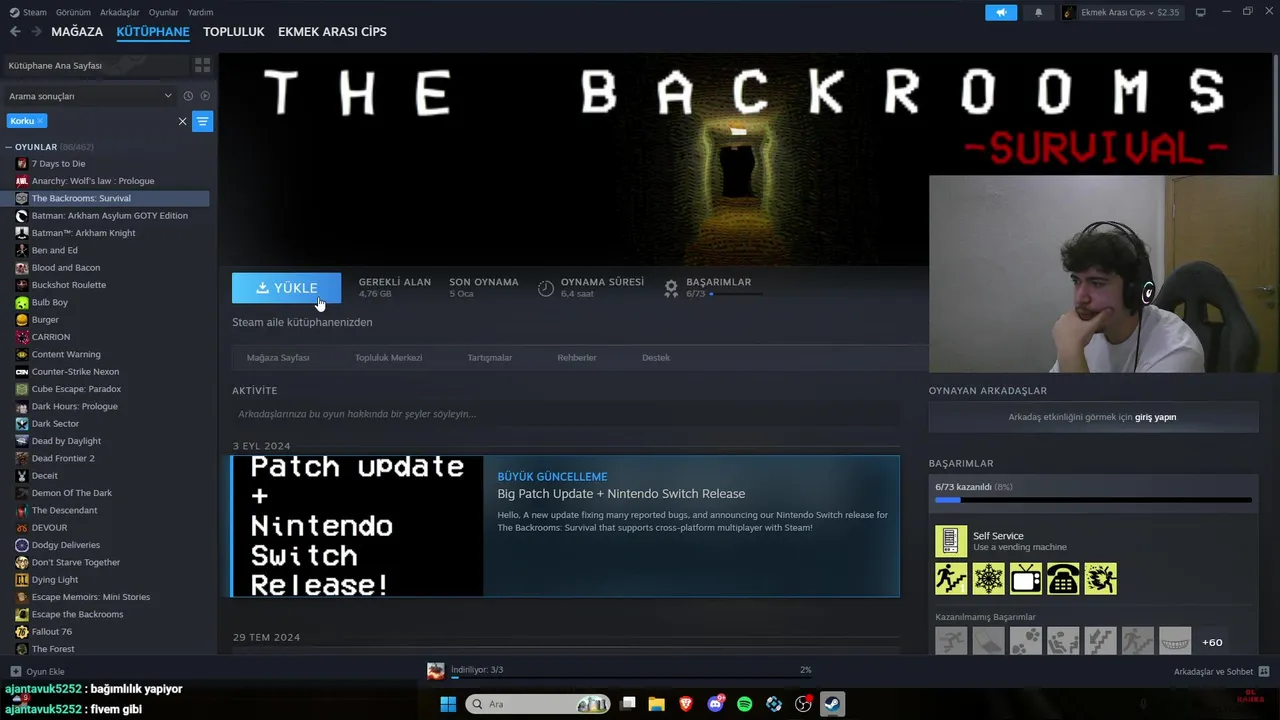Click the achievements progress bar in sidebar
Screen dimensions: 1280x720
point(1093,499)
